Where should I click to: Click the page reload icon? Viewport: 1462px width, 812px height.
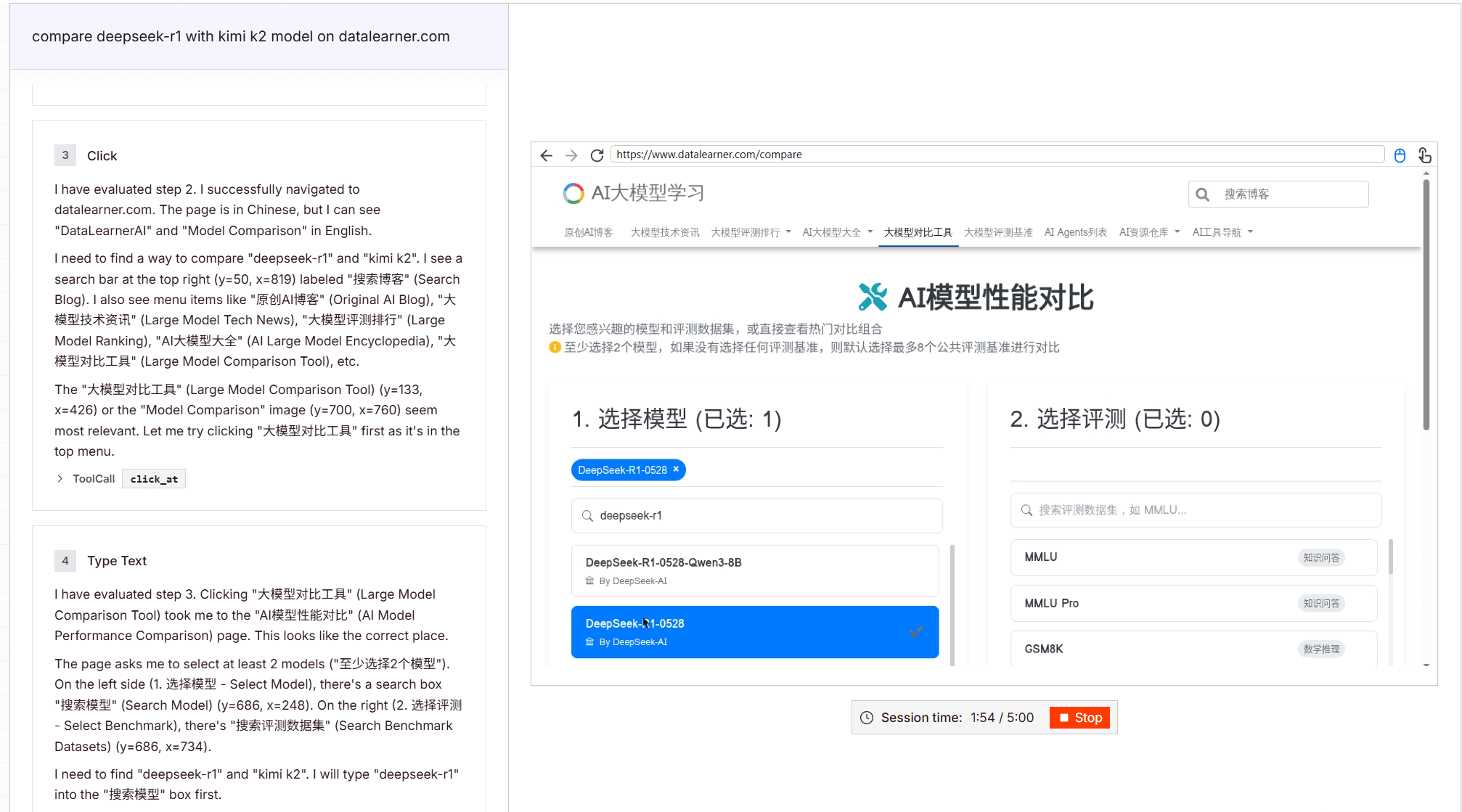pyautogui.click(x=597, y=155)
